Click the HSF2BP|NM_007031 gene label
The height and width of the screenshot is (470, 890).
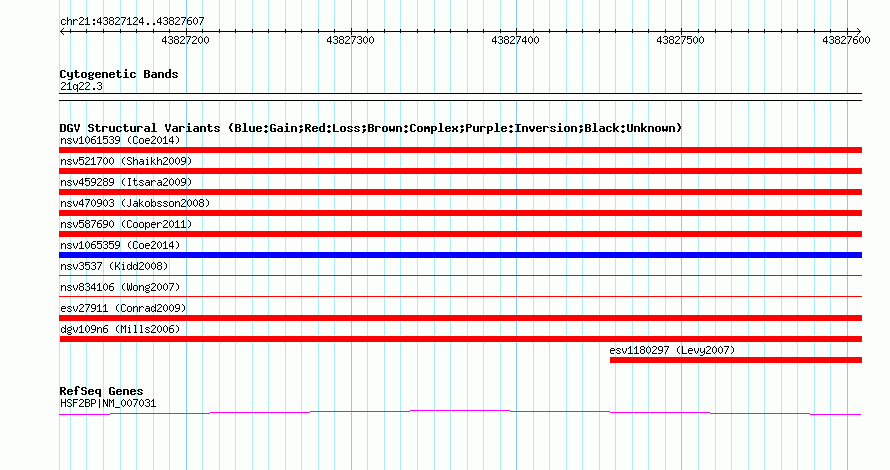[108, 404]
